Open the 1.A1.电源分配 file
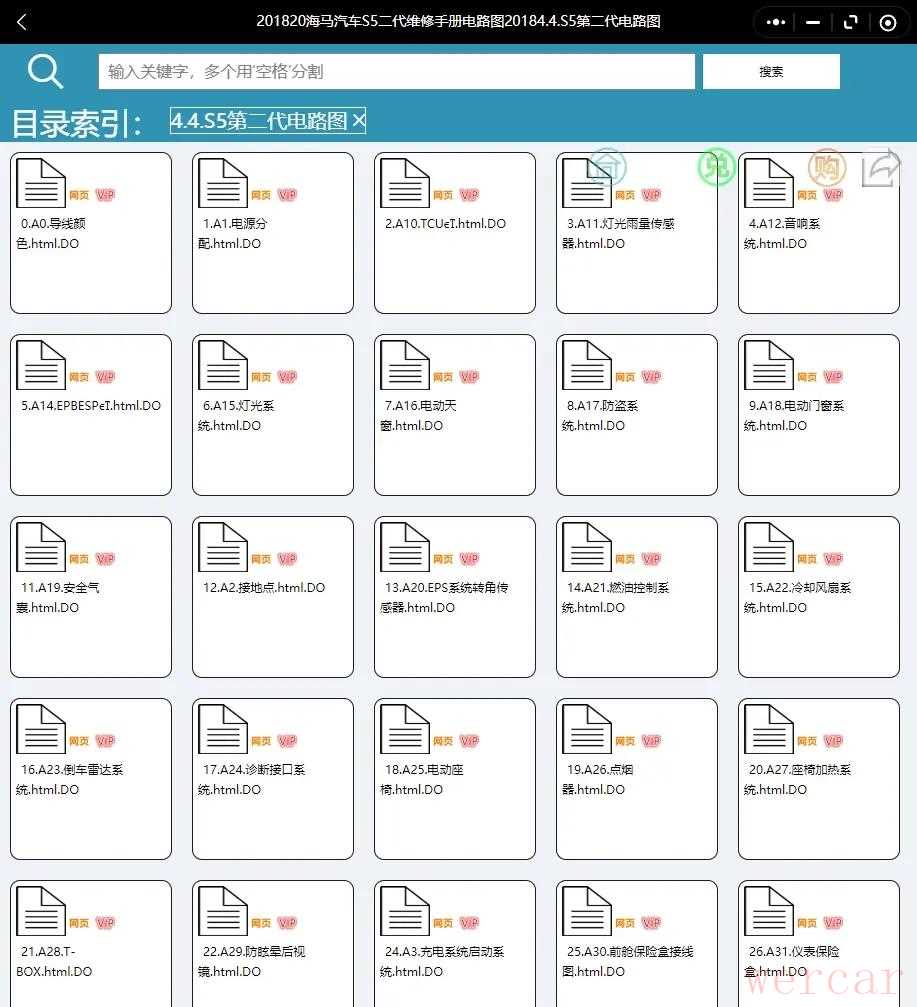Image resolution: width=917 pixels, height=1007 pixels. click(x=273, y=233)
